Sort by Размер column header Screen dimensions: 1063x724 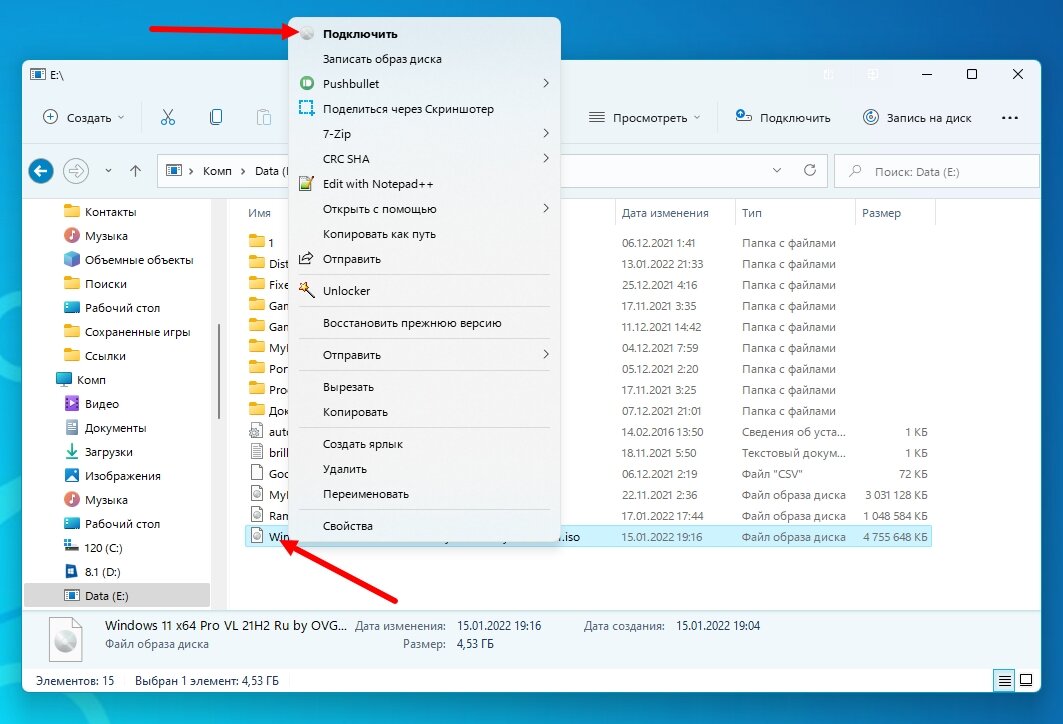point(895,213)
